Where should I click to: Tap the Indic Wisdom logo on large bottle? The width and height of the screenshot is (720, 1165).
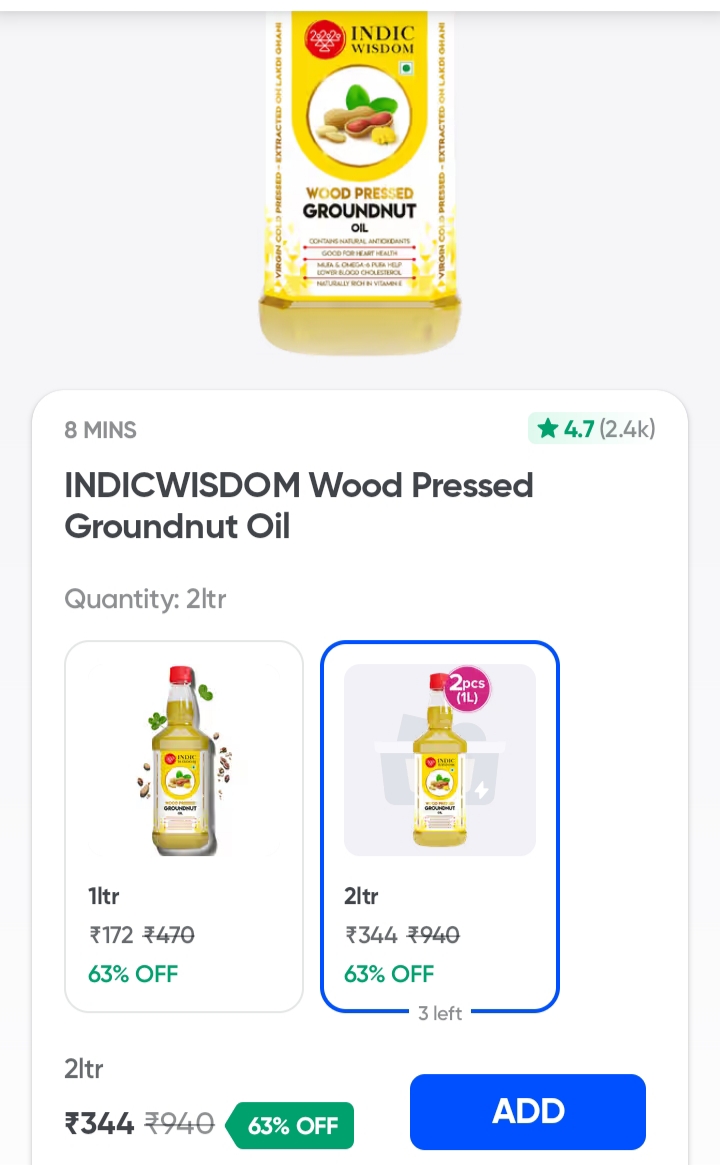(x=360, y=41)
